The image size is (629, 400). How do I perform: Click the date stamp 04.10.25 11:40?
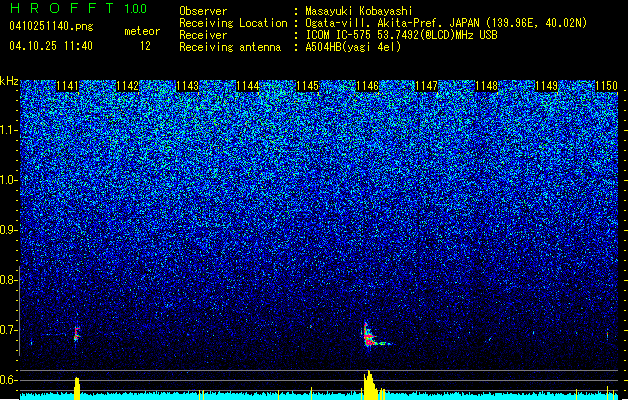[51, 46]
